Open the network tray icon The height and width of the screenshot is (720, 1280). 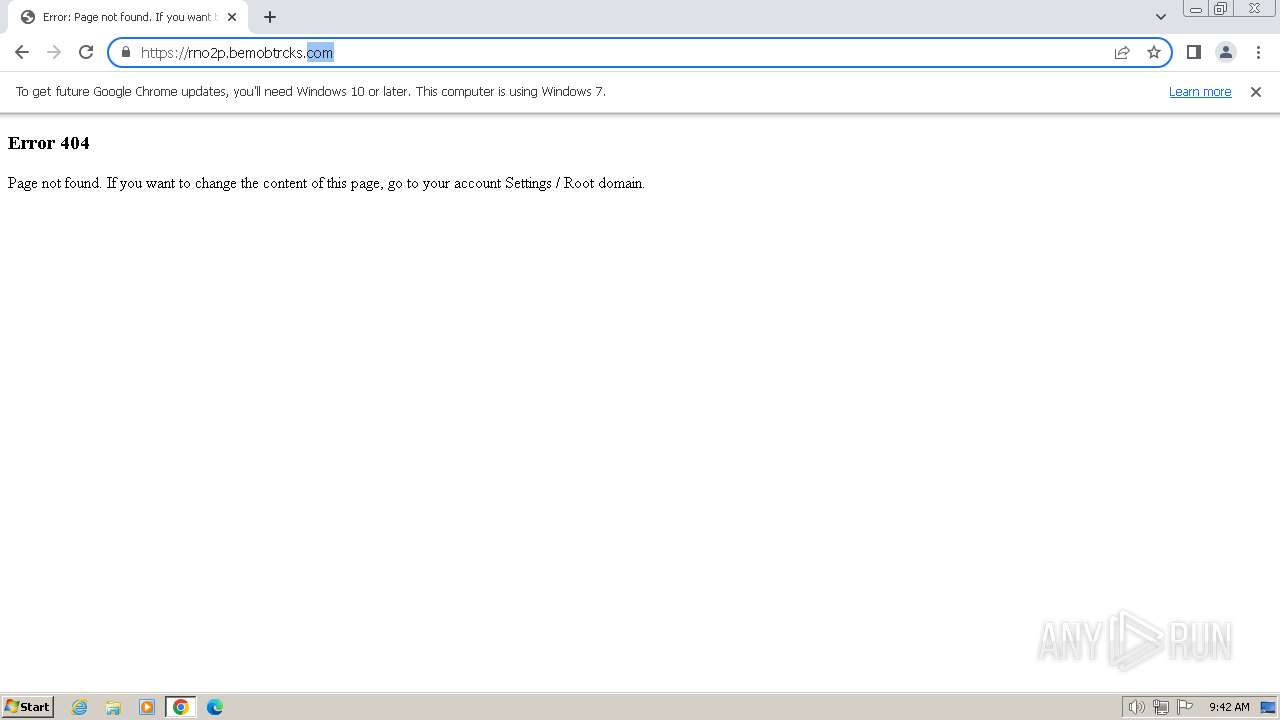click(1161, 707)
